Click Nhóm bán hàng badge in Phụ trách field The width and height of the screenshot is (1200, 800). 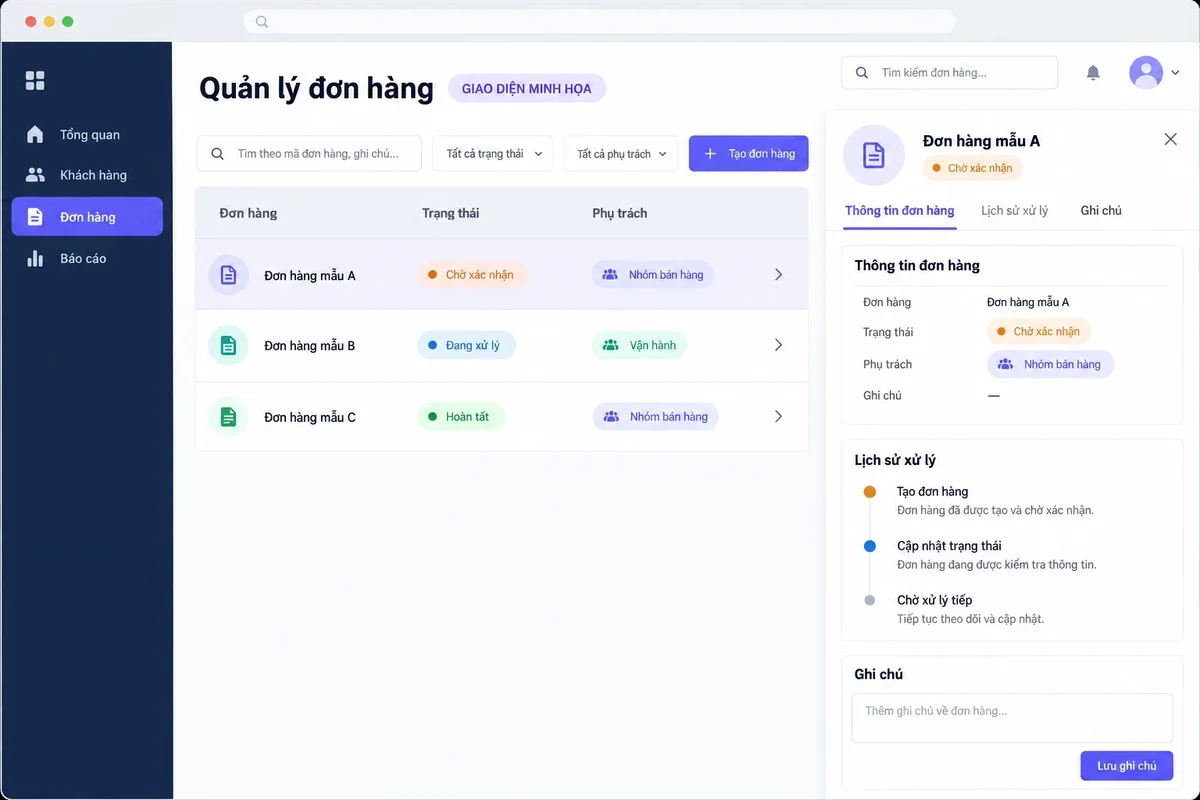pyautogui.click(x=1050, y=364)
